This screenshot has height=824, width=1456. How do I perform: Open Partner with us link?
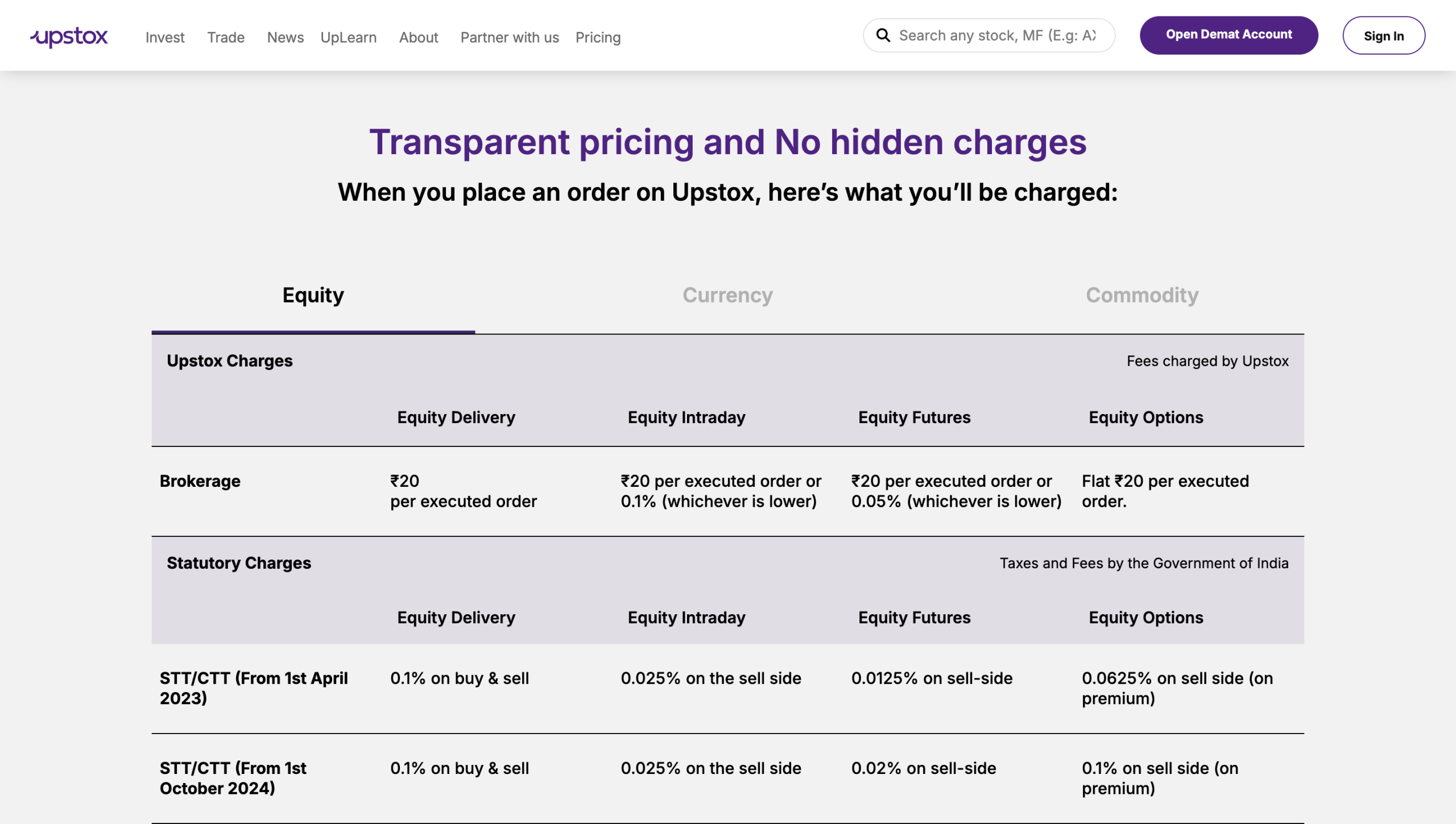pyautogui.click(x=510, y=38)
